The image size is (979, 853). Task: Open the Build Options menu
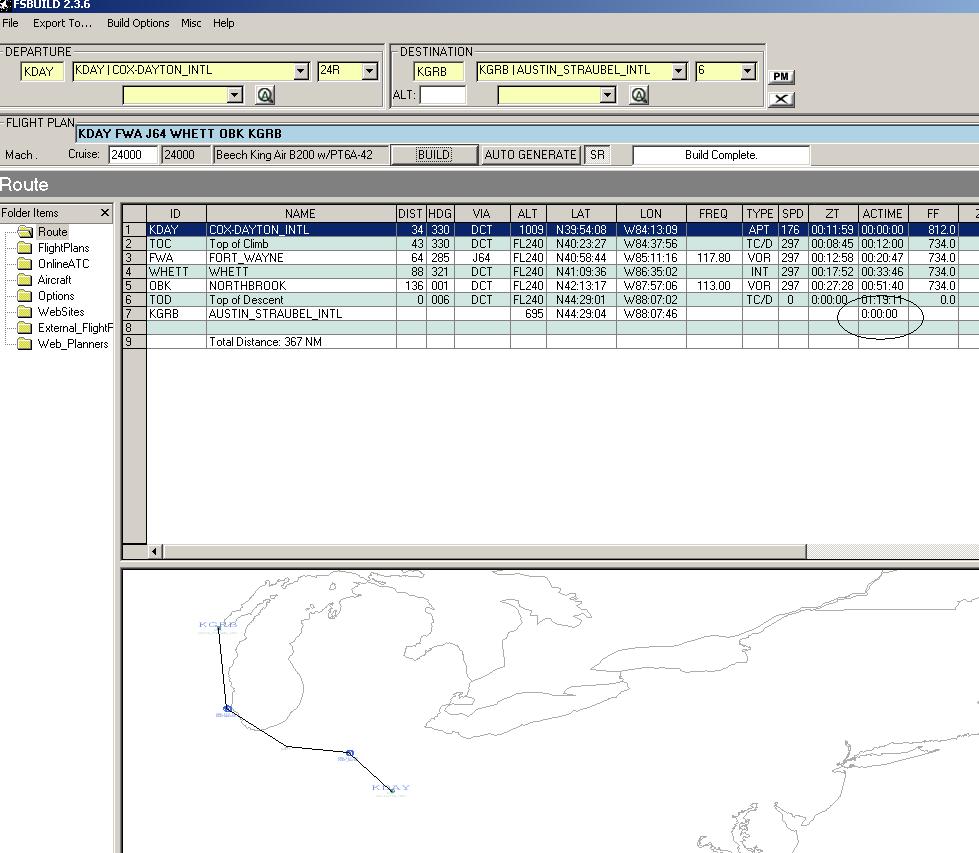[138, 23]
